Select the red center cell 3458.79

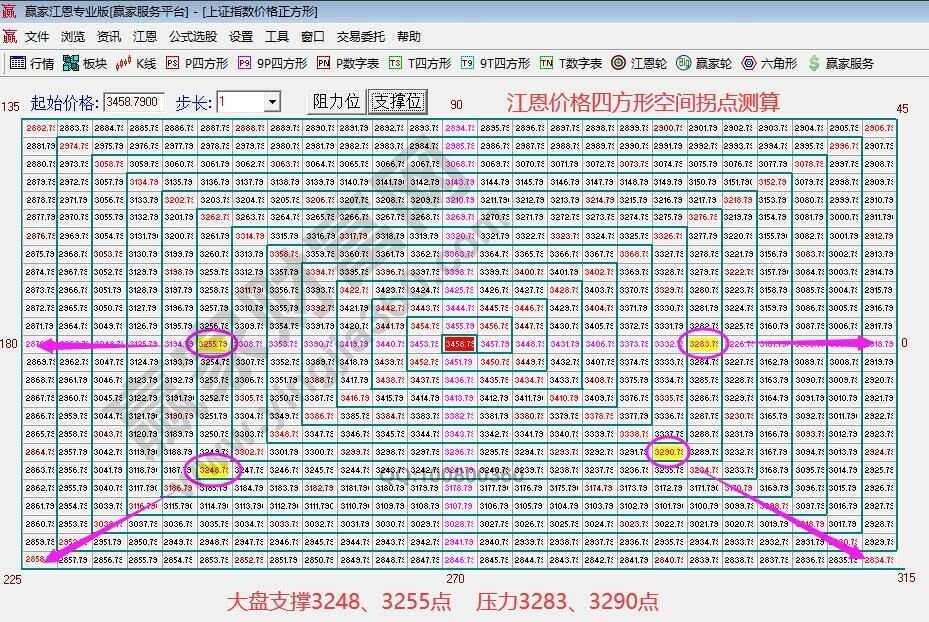tap(459, 344)
